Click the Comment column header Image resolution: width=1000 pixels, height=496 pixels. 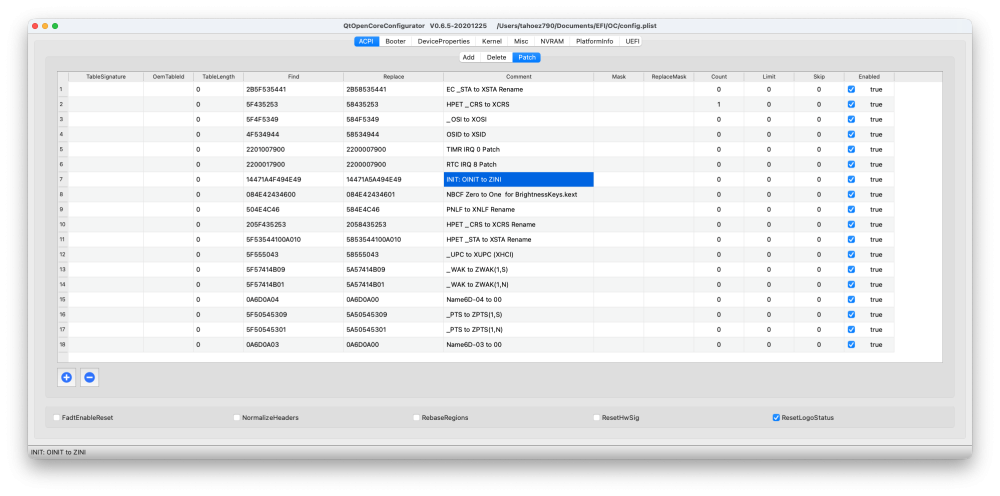pyautogui.click(x=518, y=77)
